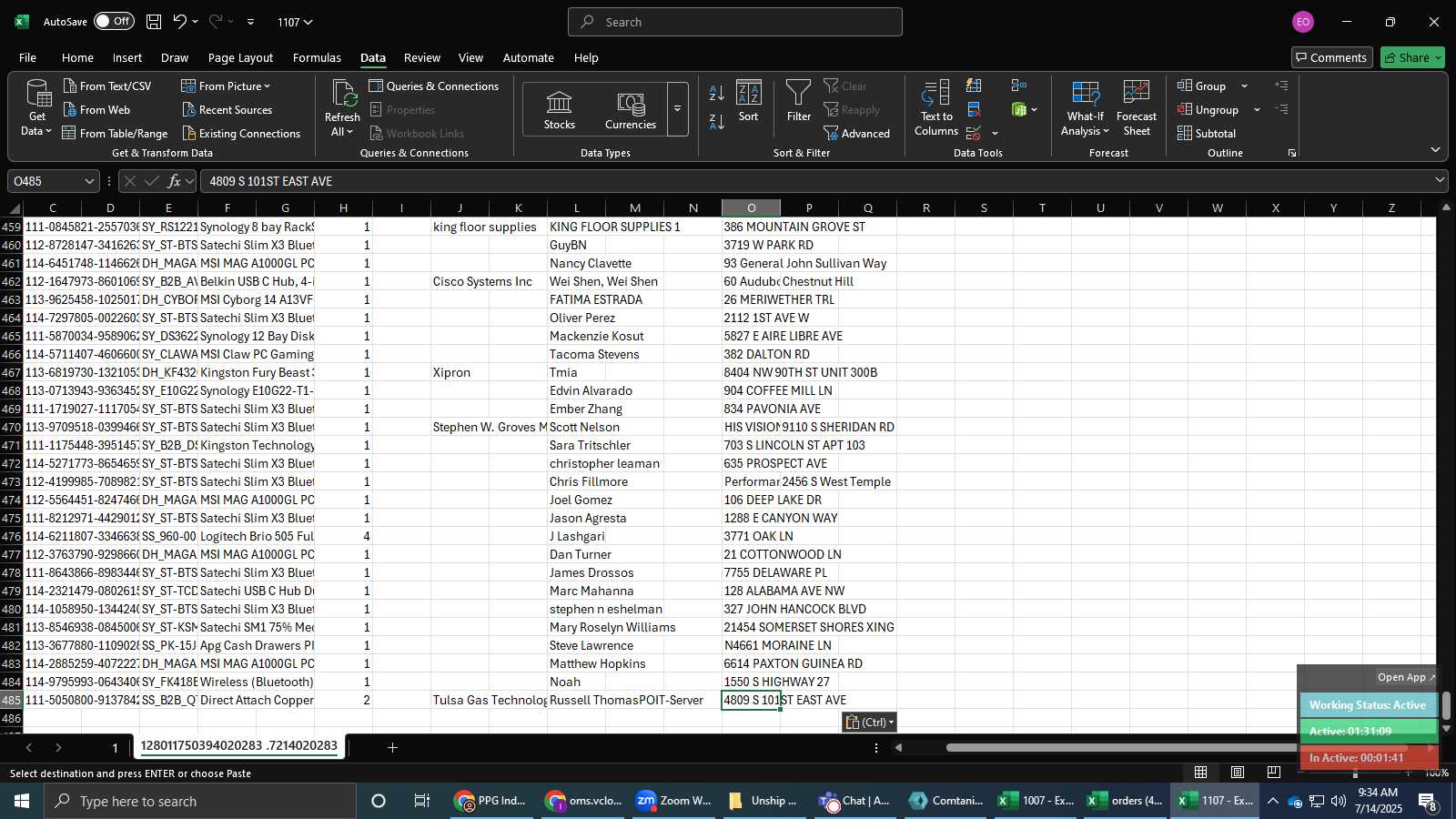Image resolution: width=1456 pixels, height=819 pixels.
Task: Switch to Page Layout view
Action: click(1238, 772)
